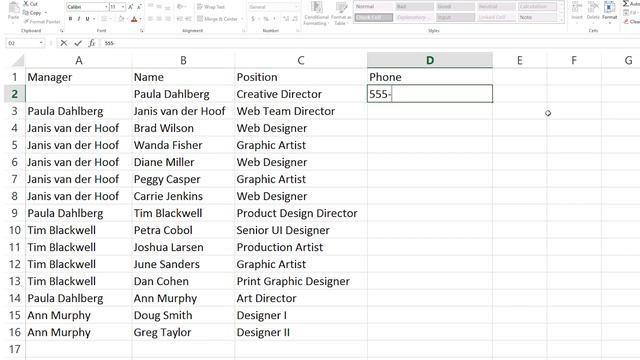
Task: Click Merge & Center button
Action: pyautogui.click(x=217, y=19)
